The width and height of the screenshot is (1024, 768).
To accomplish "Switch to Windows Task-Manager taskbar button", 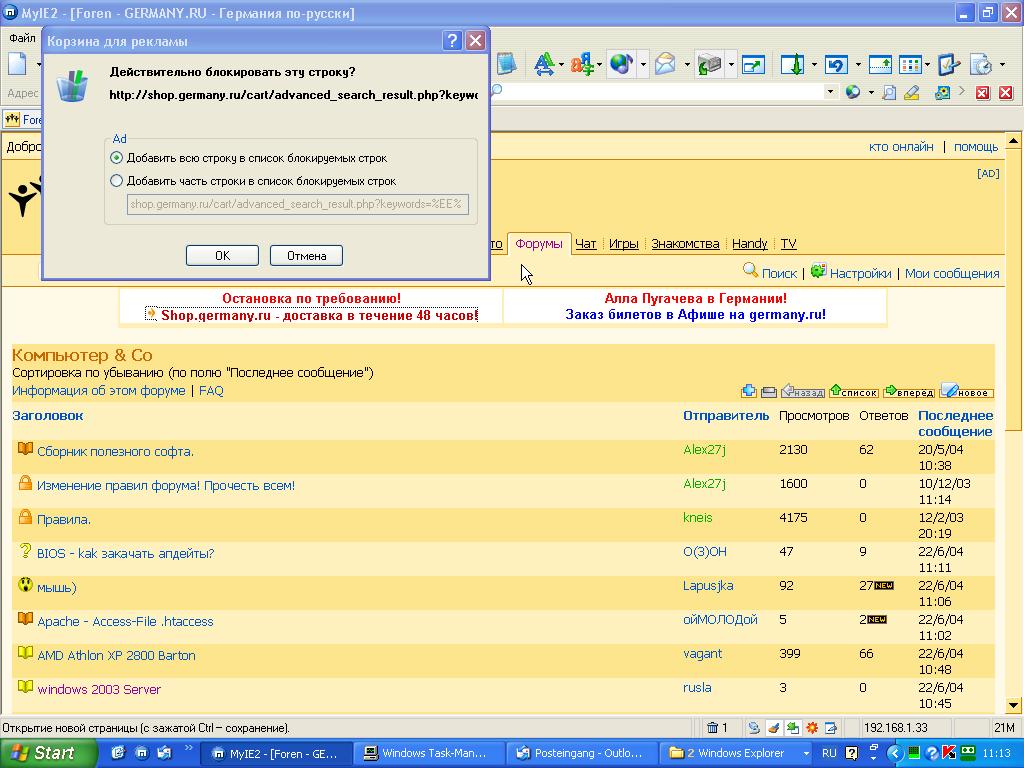I will tap(428, 753).
